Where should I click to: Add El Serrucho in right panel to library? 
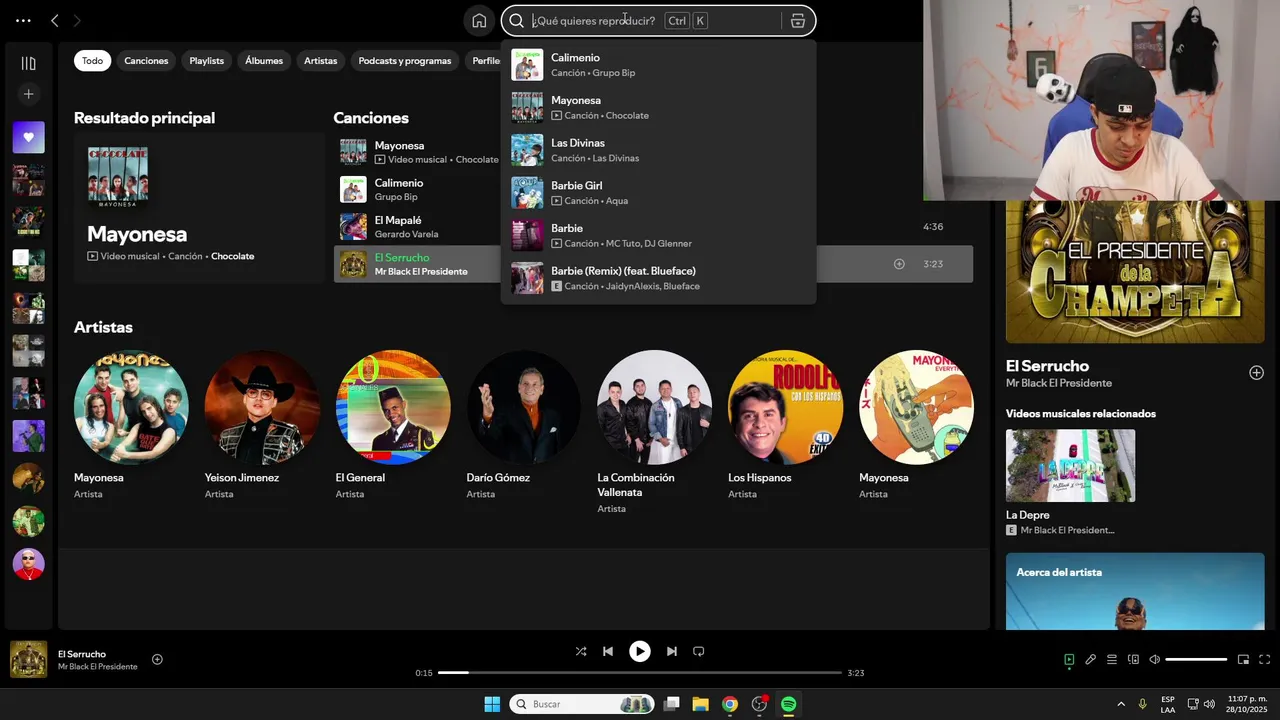[1256, 373]
